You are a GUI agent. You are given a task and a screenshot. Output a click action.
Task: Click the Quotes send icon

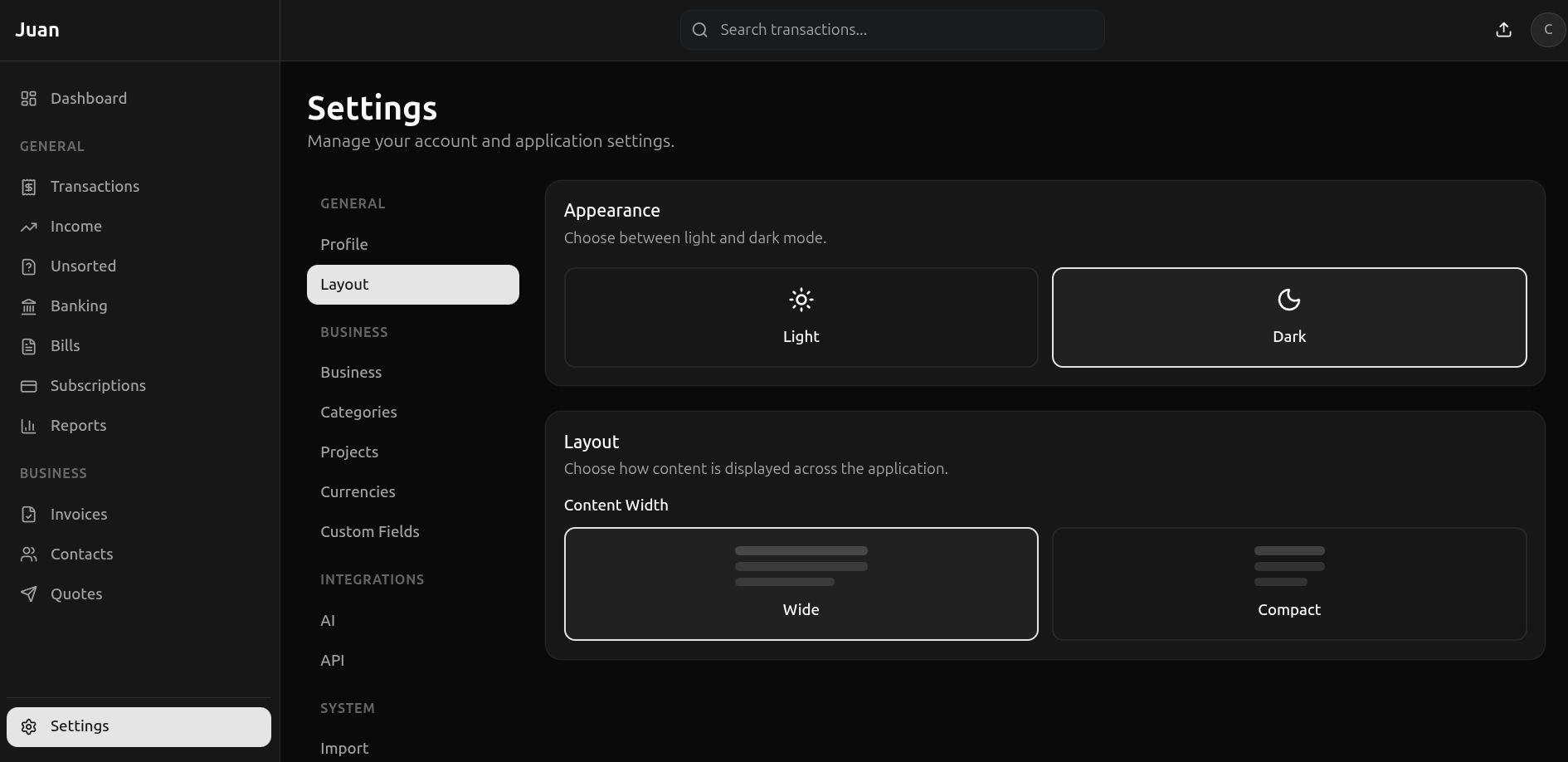coord(29,593)
